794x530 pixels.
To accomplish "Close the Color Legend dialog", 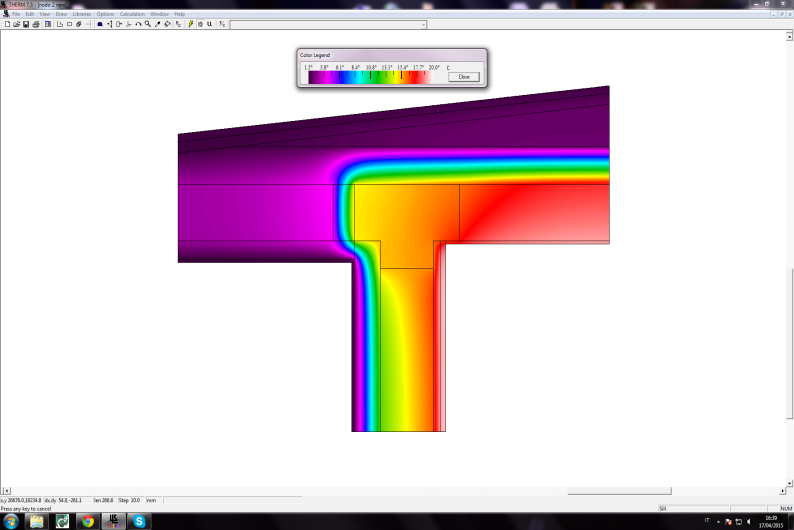I will click(x=463, y=76).
